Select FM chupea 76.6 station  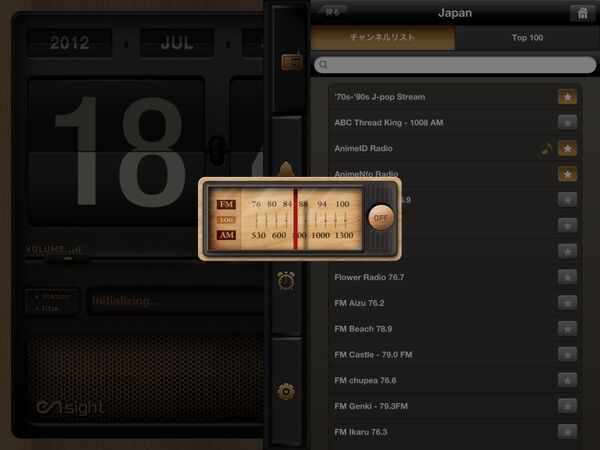(x=455, y=380)
